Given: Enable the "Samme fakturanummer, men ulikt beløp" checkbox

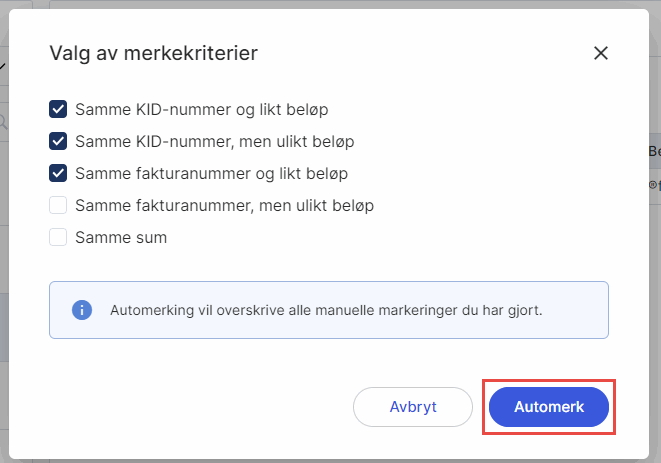Looking at the screenshot, I should [58, 205].
